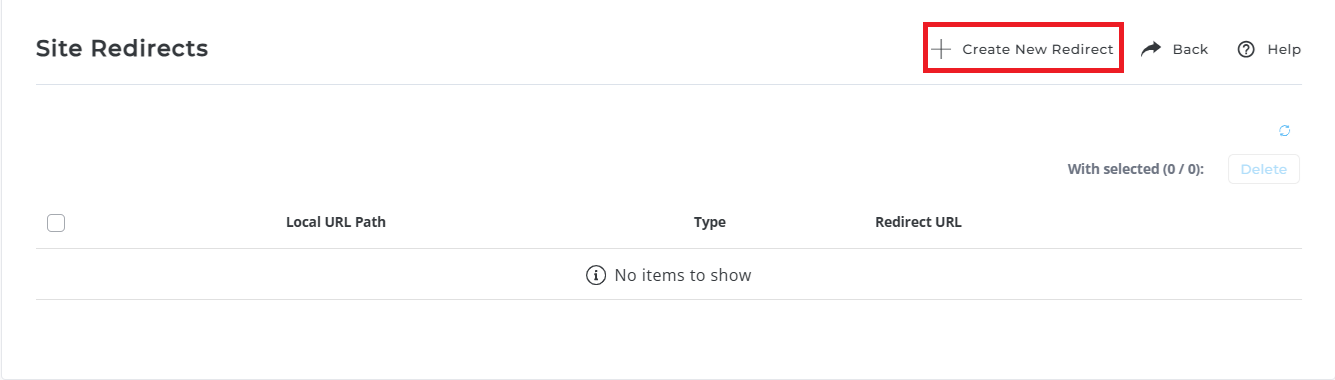Click the Create New Redirect label
Viewport: 1335px width, 380px height.
[x=1038, y=49]
